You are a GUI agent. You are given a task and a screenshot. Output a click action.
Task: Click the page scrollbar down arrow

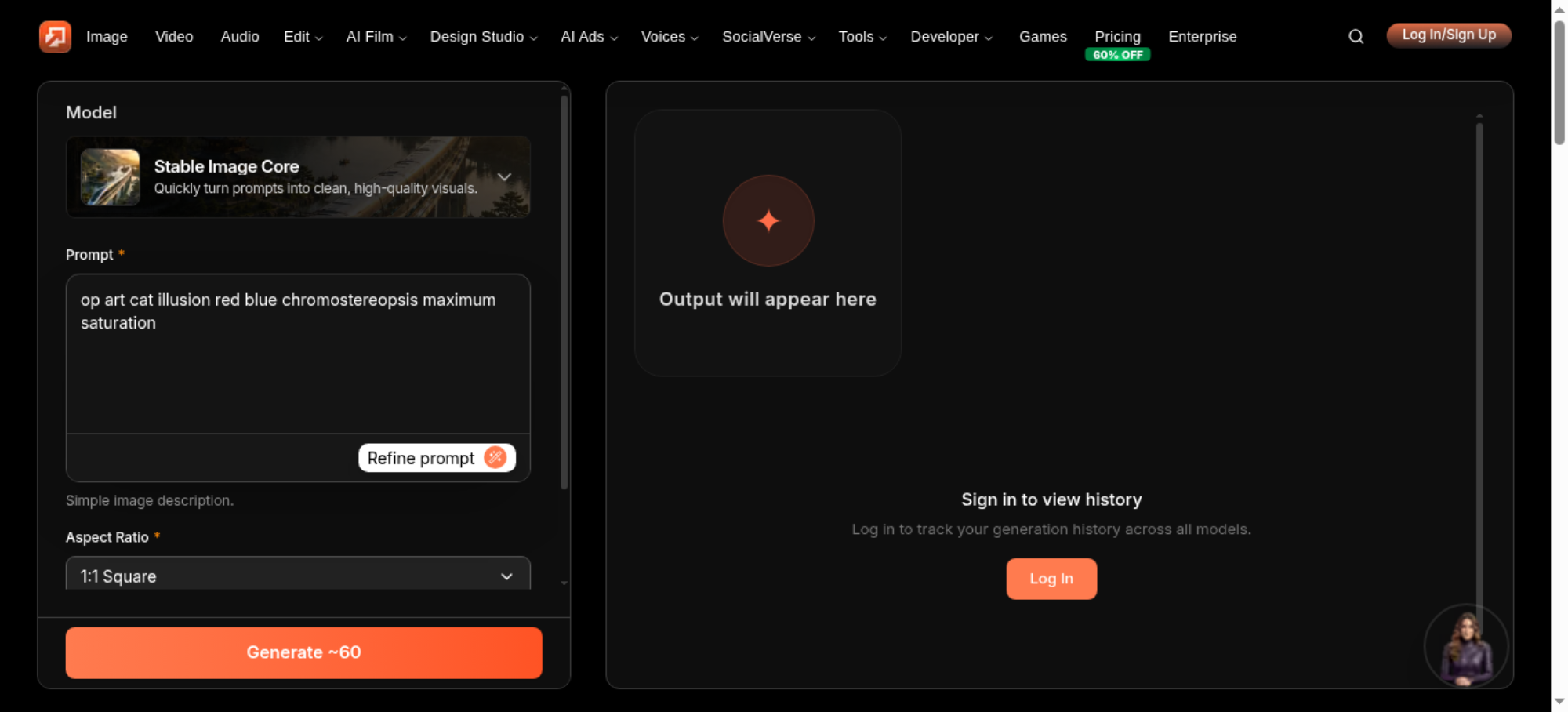pos(1559,701)
